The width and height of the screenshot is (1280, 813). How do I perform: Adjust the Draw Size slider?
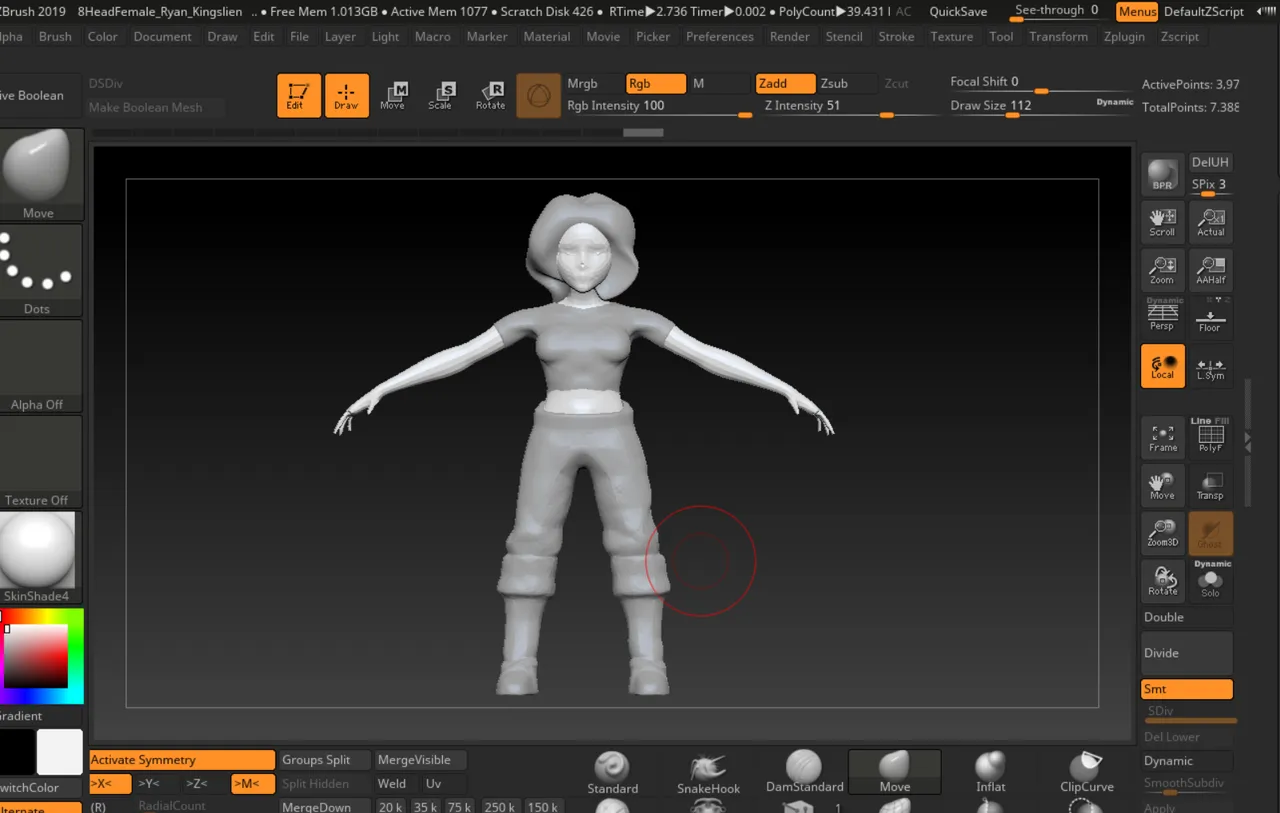[1040, 106]
